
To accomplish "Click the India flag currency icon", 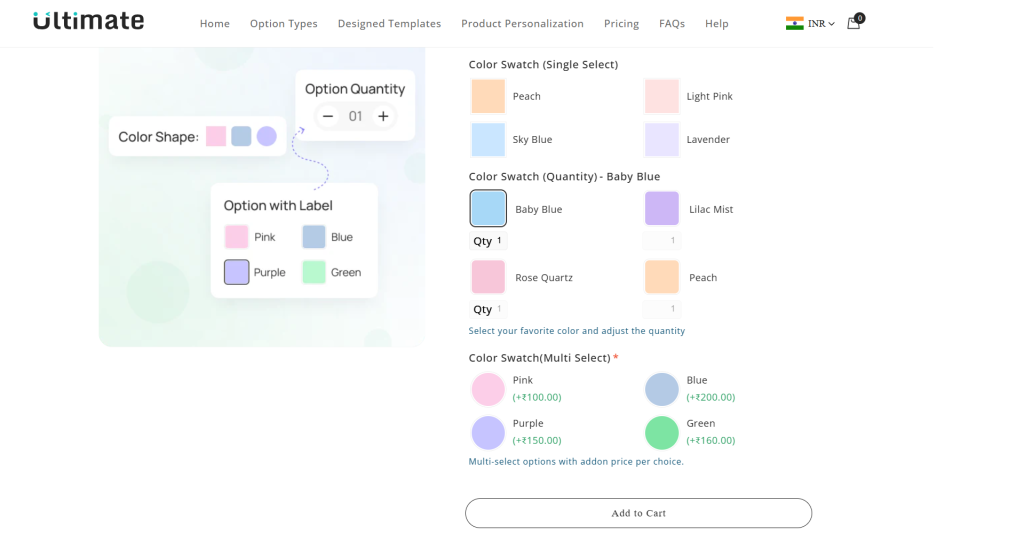I will coord(794,24).
